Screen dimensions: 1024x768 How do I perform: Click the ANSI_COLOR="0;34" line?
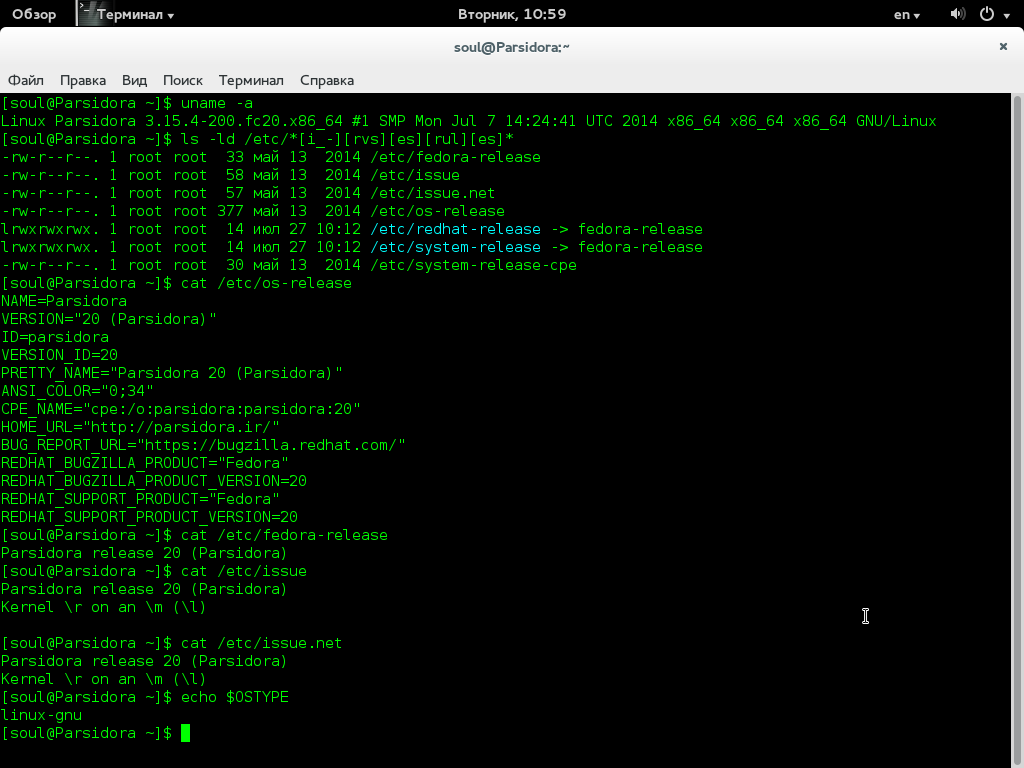point(77,391)
